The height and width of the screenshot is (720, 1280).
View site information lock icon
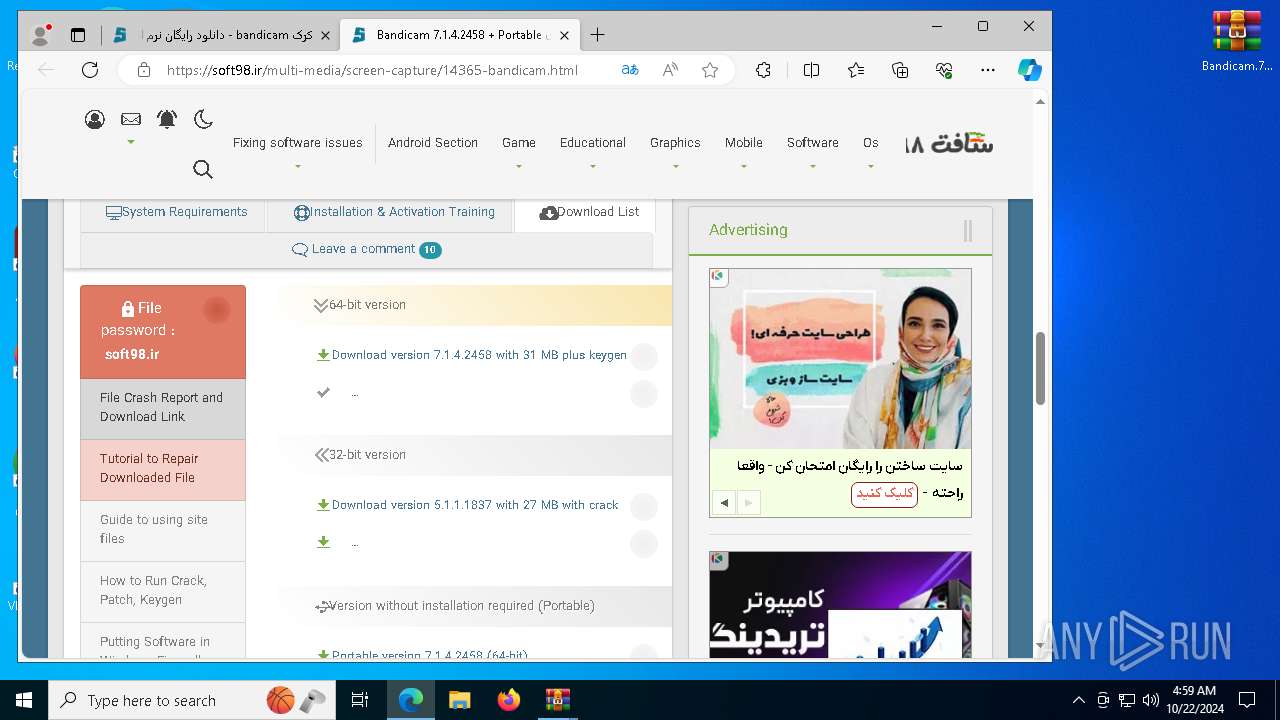(x=144, y=70)
